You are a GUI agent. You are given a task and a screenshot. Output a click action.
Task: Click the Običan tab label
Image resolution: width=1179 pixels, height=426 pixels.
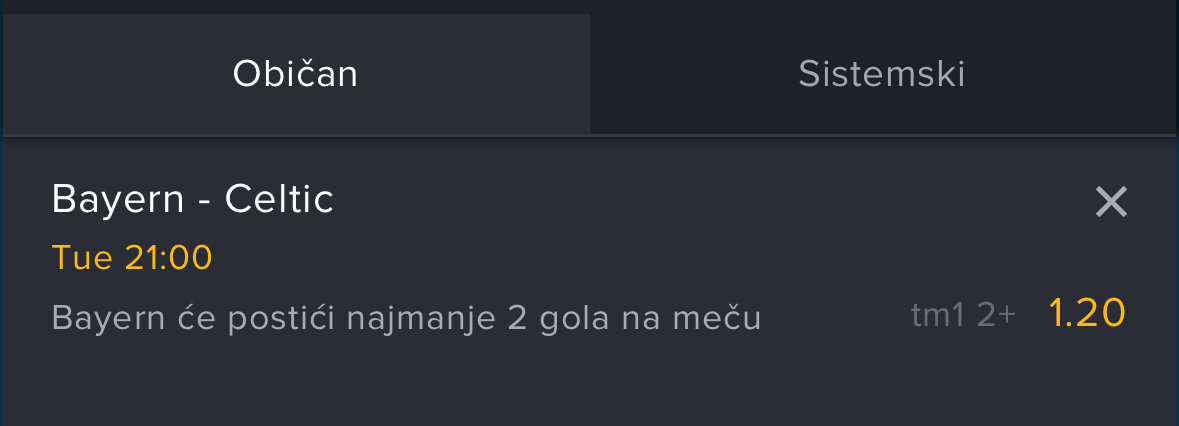click(295, 74)
